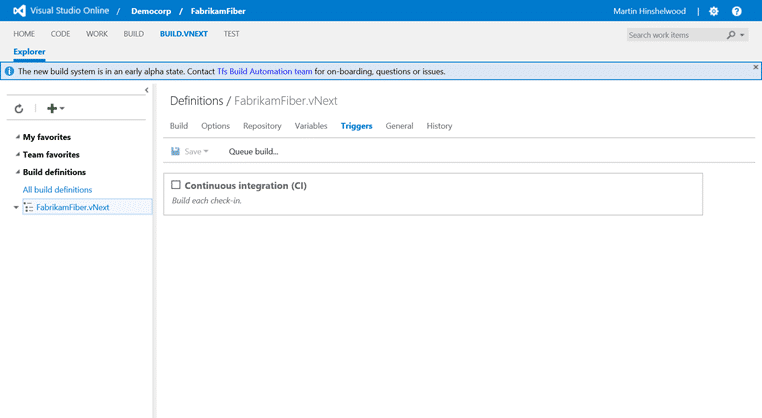Image resolution: width=762 pixels, height=418 pixels.
Task: Switch to the Options tab
Action: pos(215,126)
